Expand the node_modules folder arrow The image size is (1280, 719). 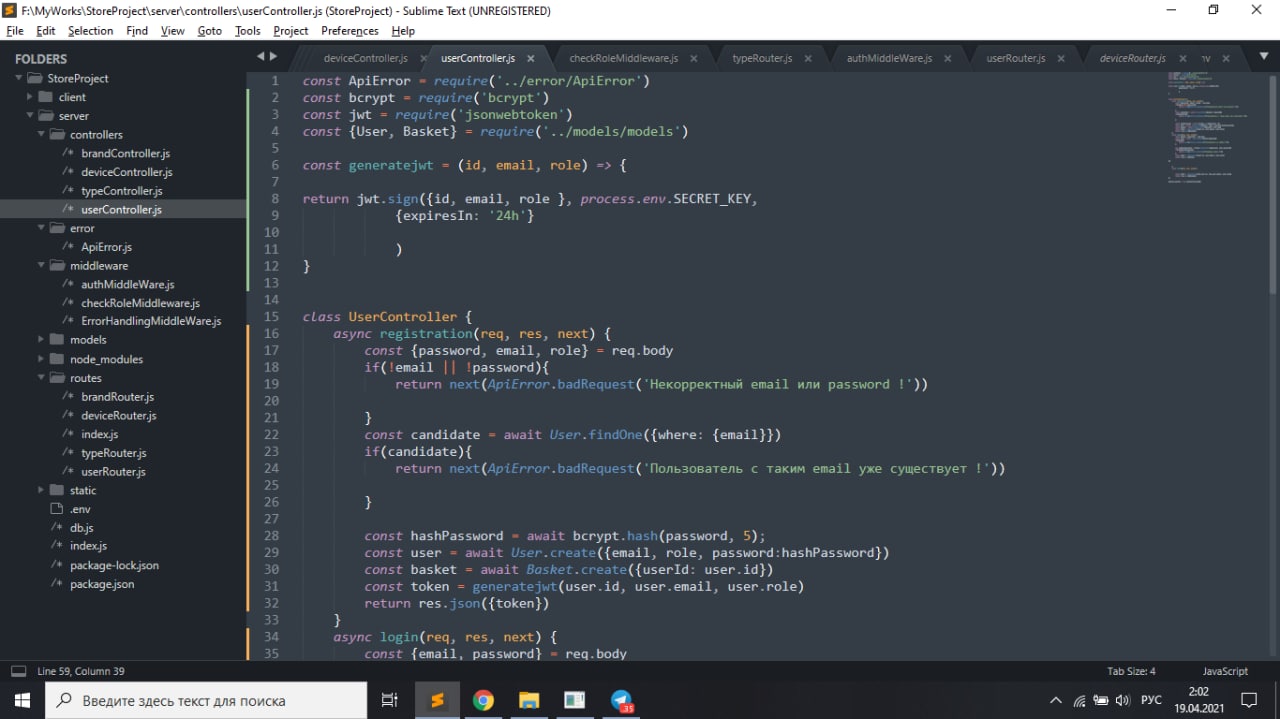pos(41,359)
